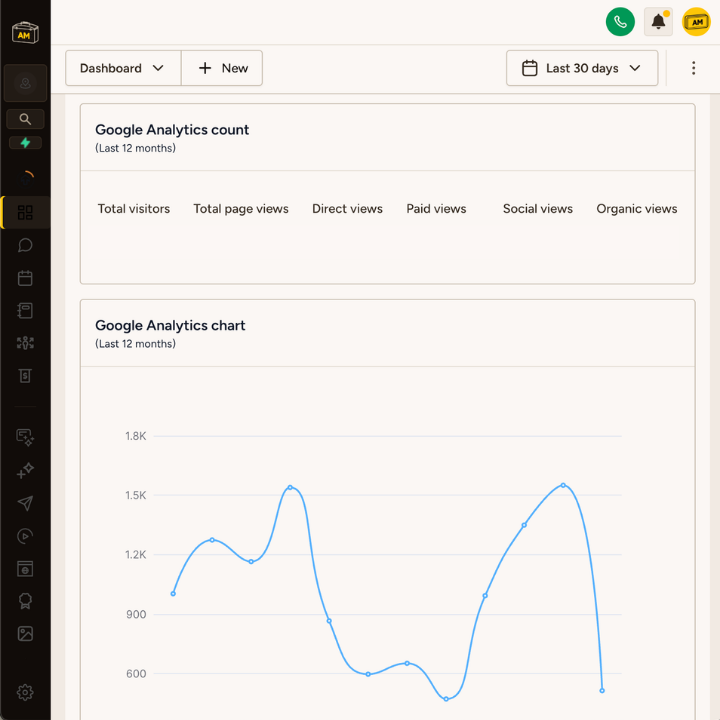Open the sidebar search magnifier
Image resolution: width=720 pixels, height=720 pixels.
click(25, 119)
